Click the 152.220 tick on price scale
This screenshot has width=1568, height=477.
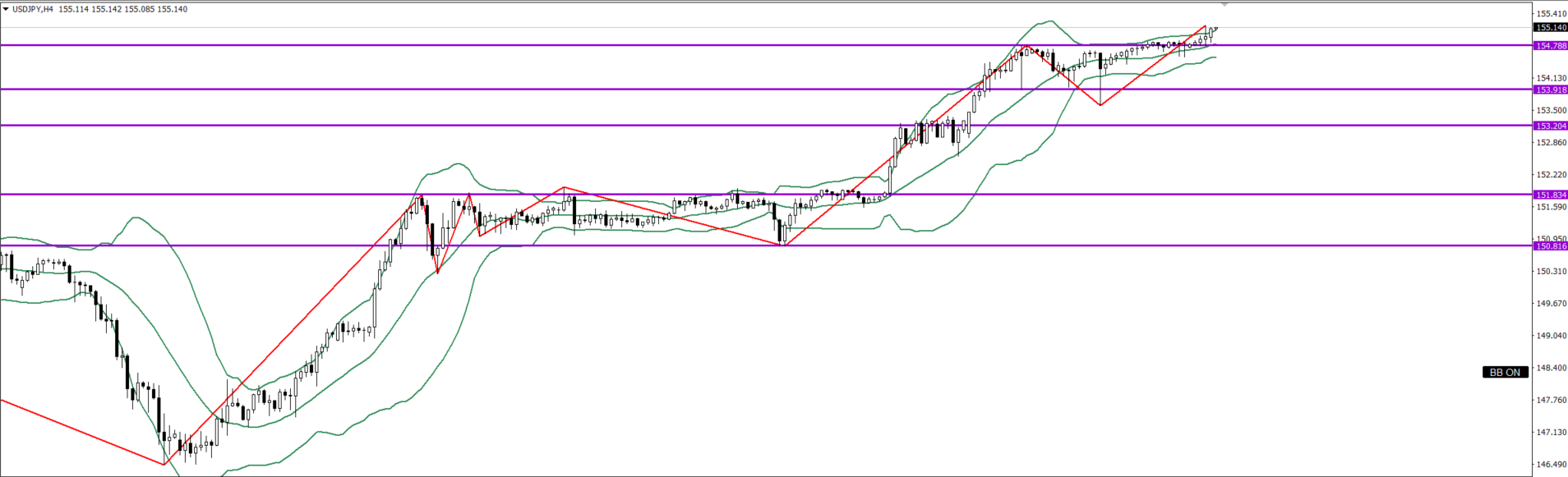pyautogui.click(x=1551, y=175)
